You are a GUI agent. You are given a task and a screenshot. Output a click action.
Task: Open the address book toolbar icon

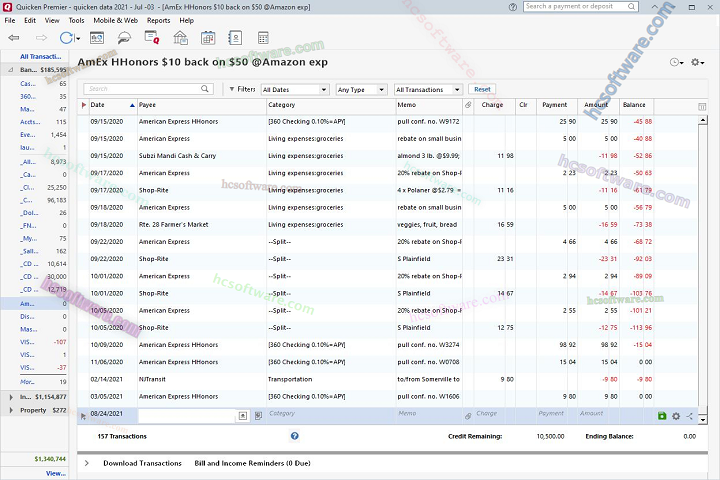click(x=235, y=38)
